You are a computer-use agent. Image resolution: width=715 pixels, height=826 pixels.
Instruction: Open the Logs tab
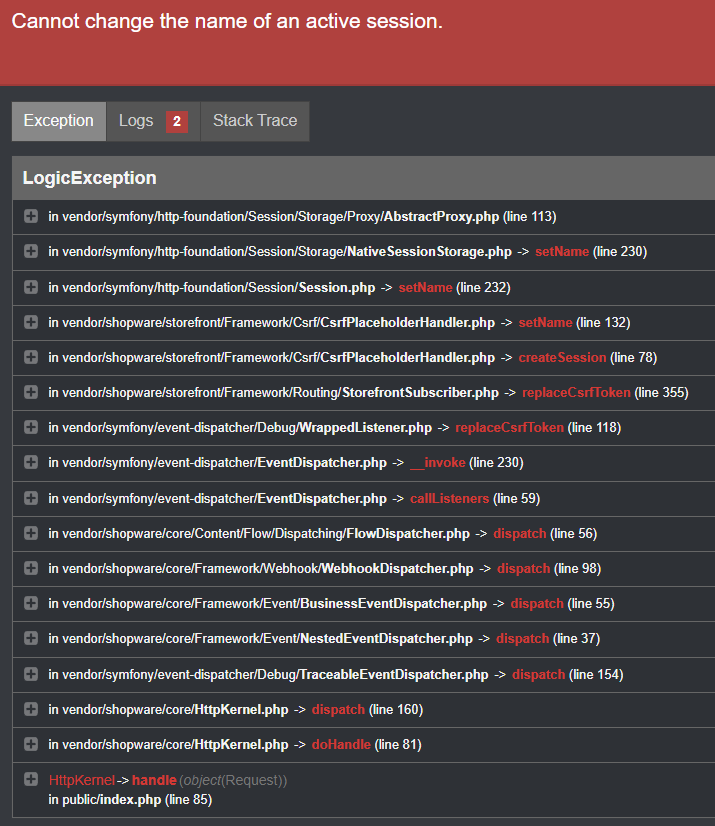point(153,121)
